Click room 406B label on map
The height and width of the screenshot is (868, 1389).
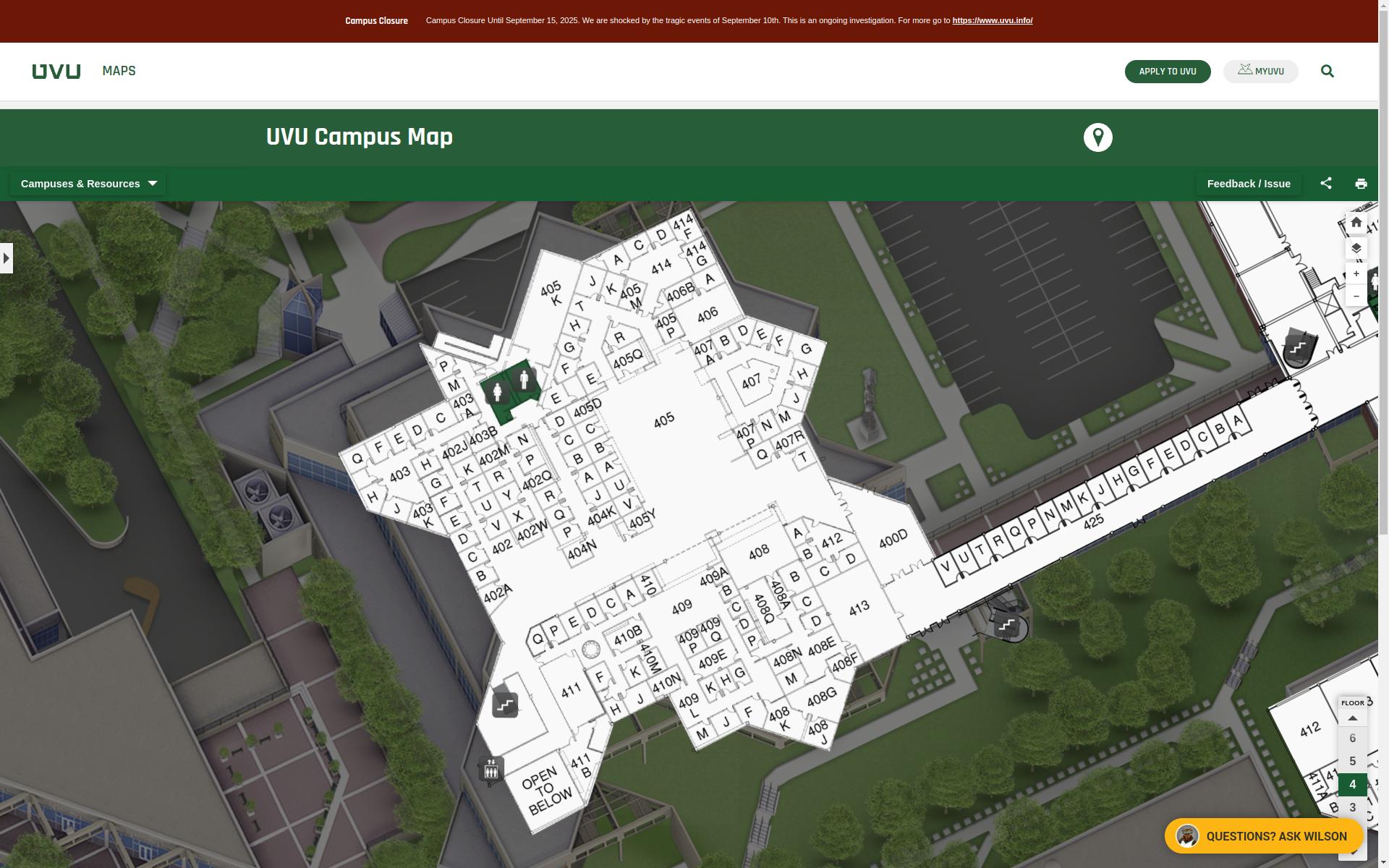[x=680, y=293]
